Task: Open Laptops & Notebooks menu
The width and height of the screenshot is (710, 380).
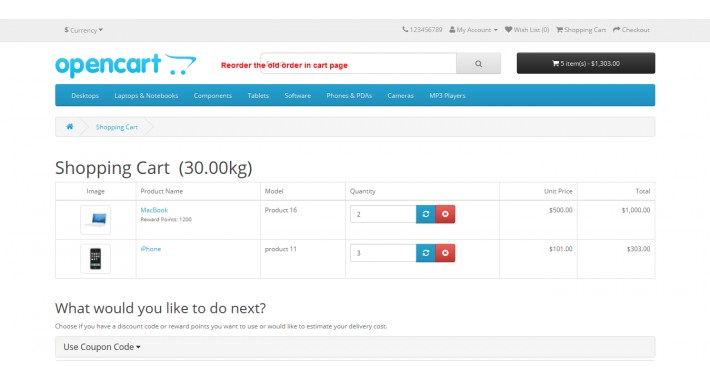Action: [146, 96]
